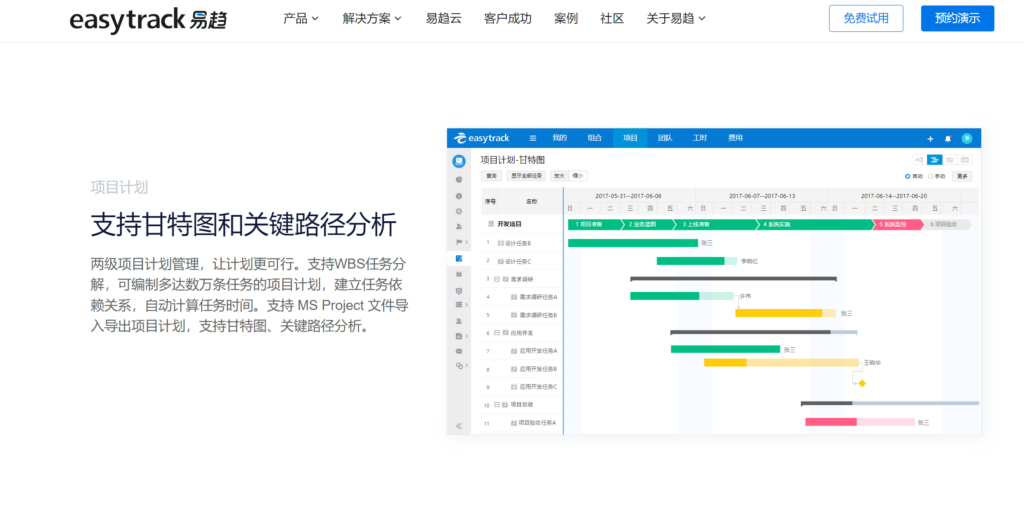The width and height of the screenshot is (1024, 508).
Task: Click the plus add icon in the blue header
Action: (931, 138)
